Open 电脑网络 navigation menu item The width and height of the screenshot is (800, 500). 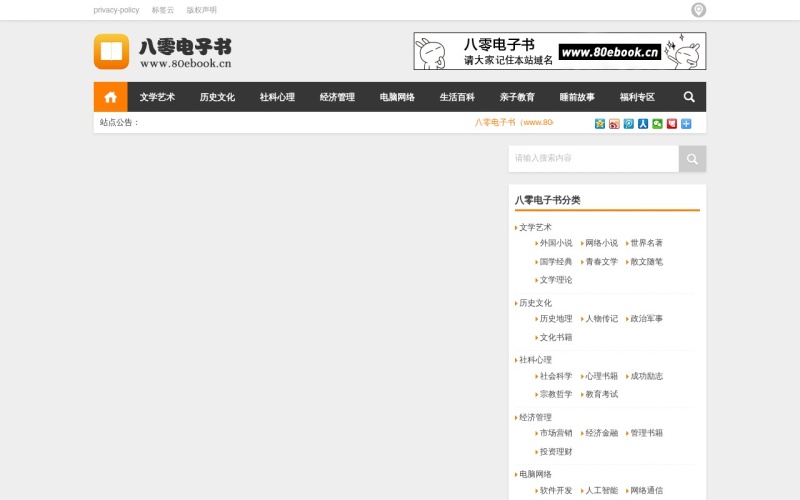397,97
